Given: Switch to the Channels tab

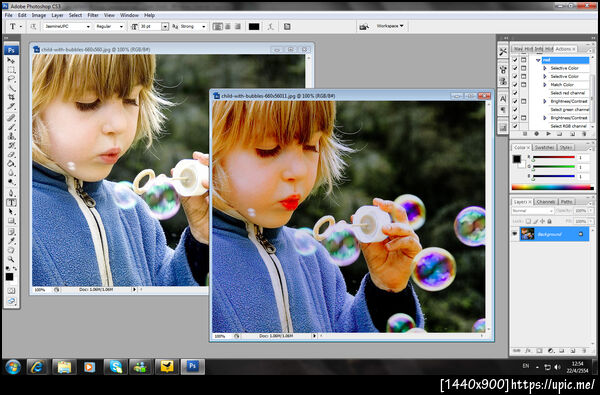Looking at the screenshot, I should tap(546, 202).
